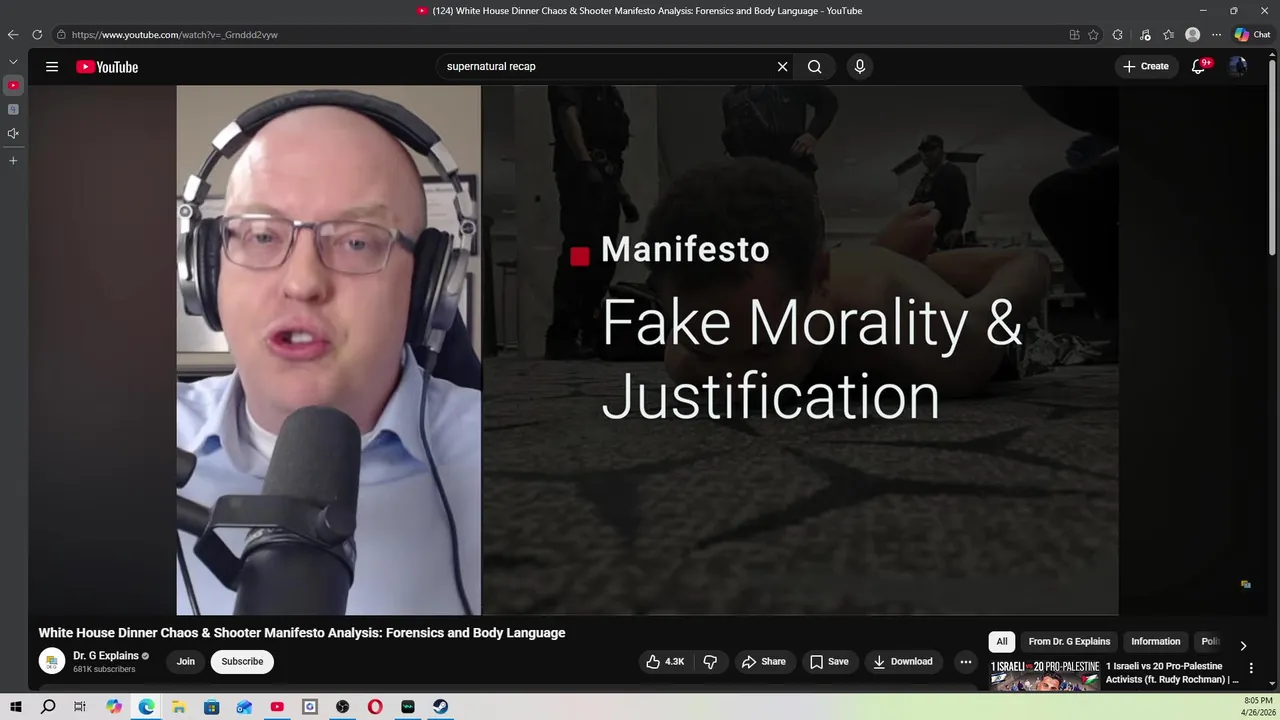Download the video
This screenshot has width=1280, height=720.
903,662
